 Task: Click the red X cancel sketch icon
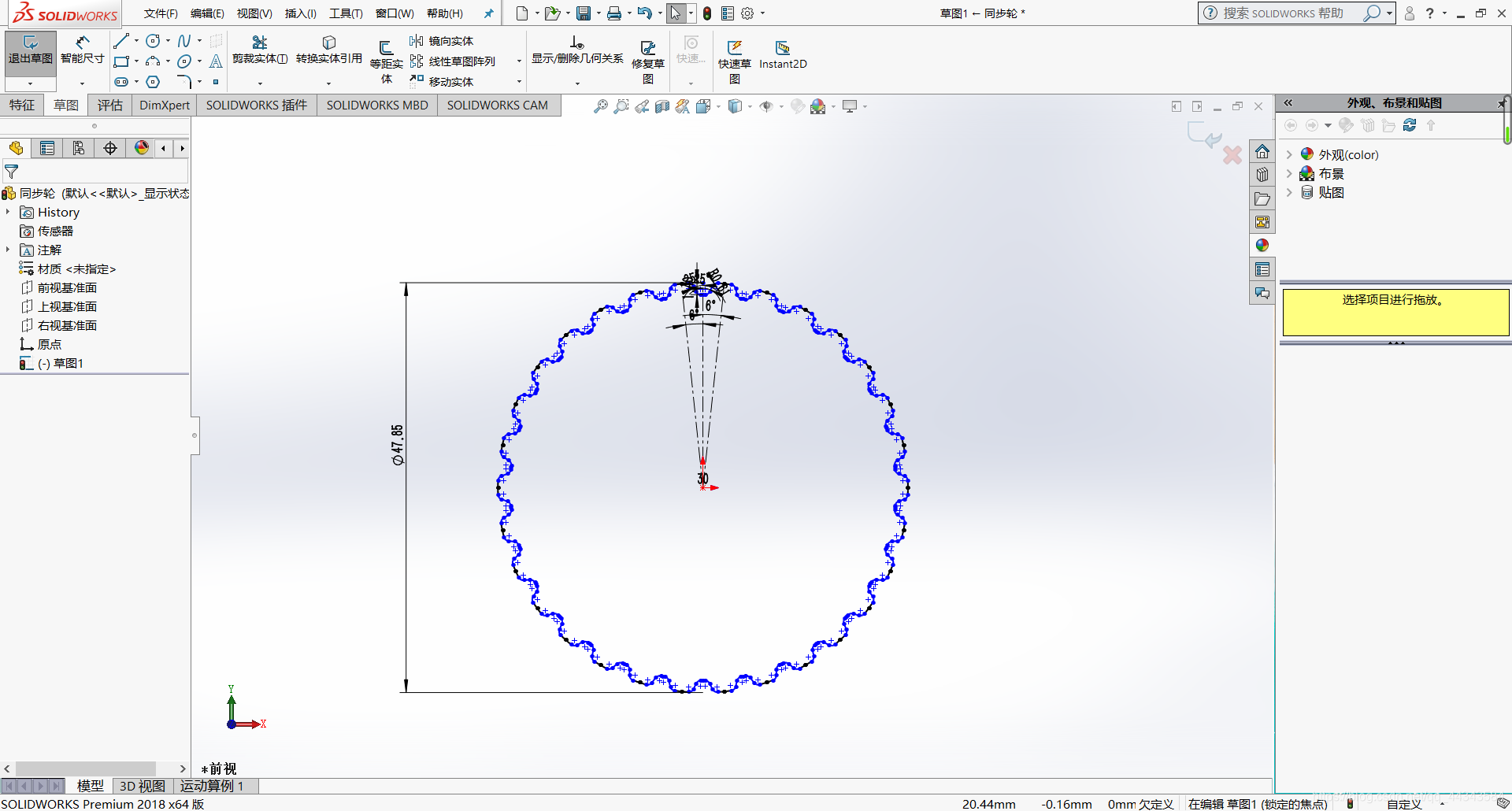pyautogui.click(x=1232, y=155)
